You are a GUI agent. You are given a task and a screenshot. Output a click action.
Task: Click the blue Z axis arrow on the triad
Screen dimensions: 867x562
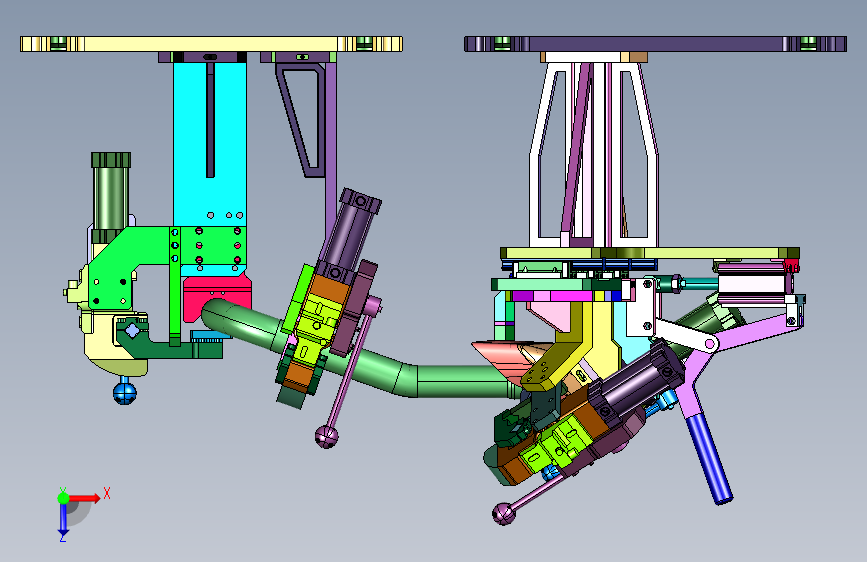point(63,519)
